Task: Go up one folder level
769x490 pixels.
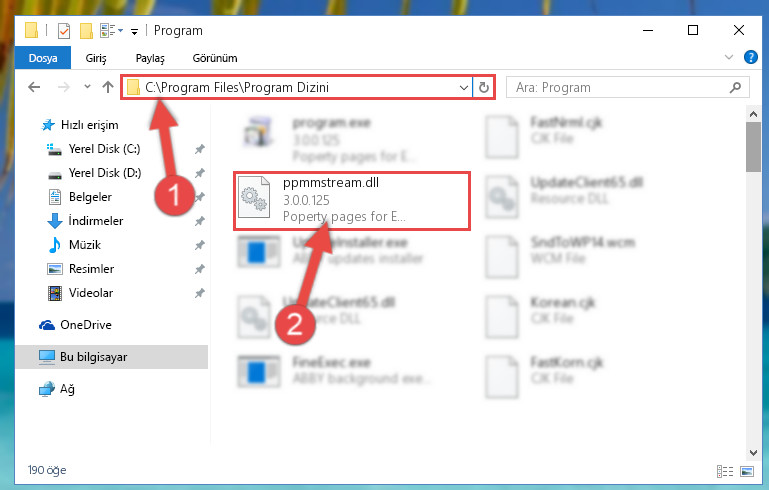Action: click(108, 87)
